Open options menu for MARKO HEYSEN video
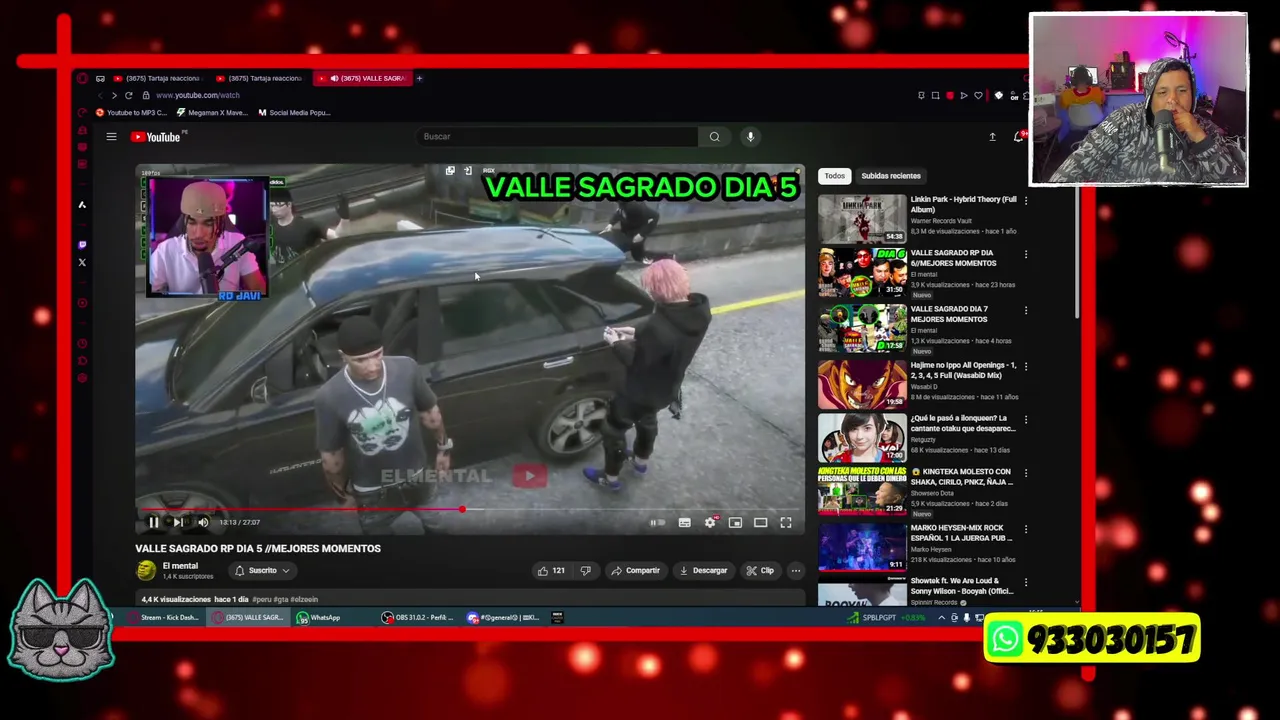The width and height of the screenshot is (1280, 720). click(x=1026, y=529)
